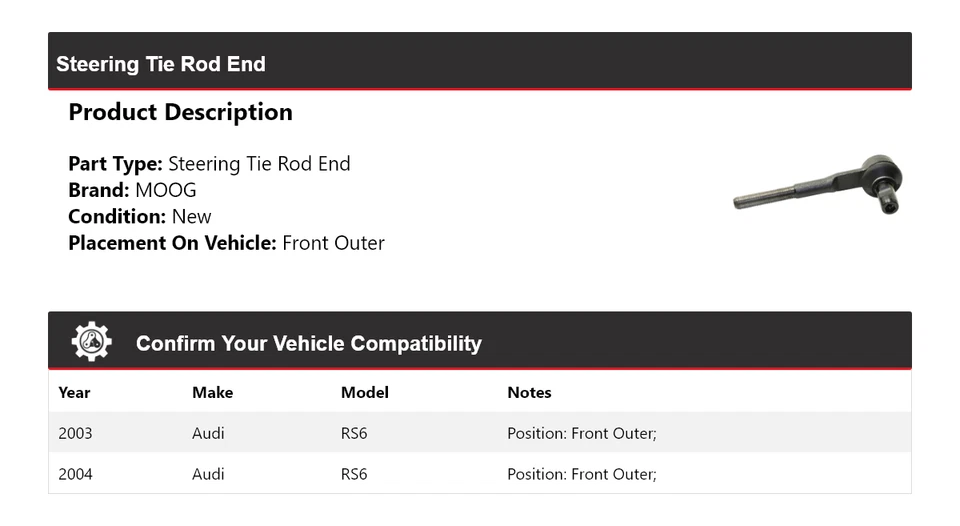Click Position note in 2004 row
Viewport: 960px width, 526px height.
tap(581, 474)
